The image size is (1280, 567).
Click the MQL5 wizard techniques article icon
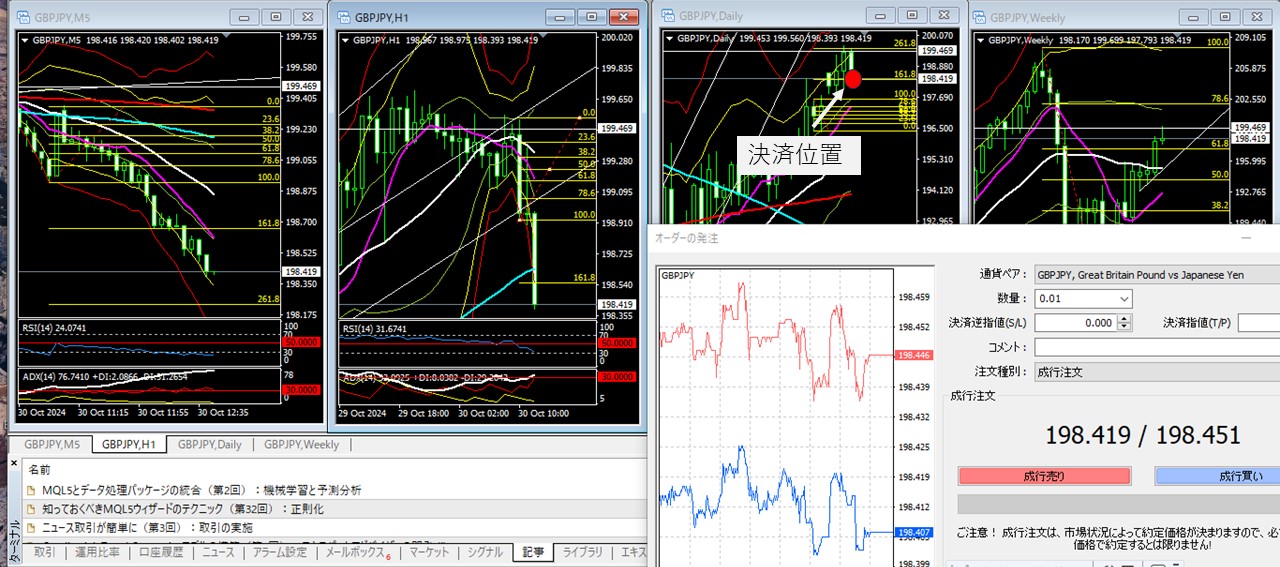coord(31,509)
